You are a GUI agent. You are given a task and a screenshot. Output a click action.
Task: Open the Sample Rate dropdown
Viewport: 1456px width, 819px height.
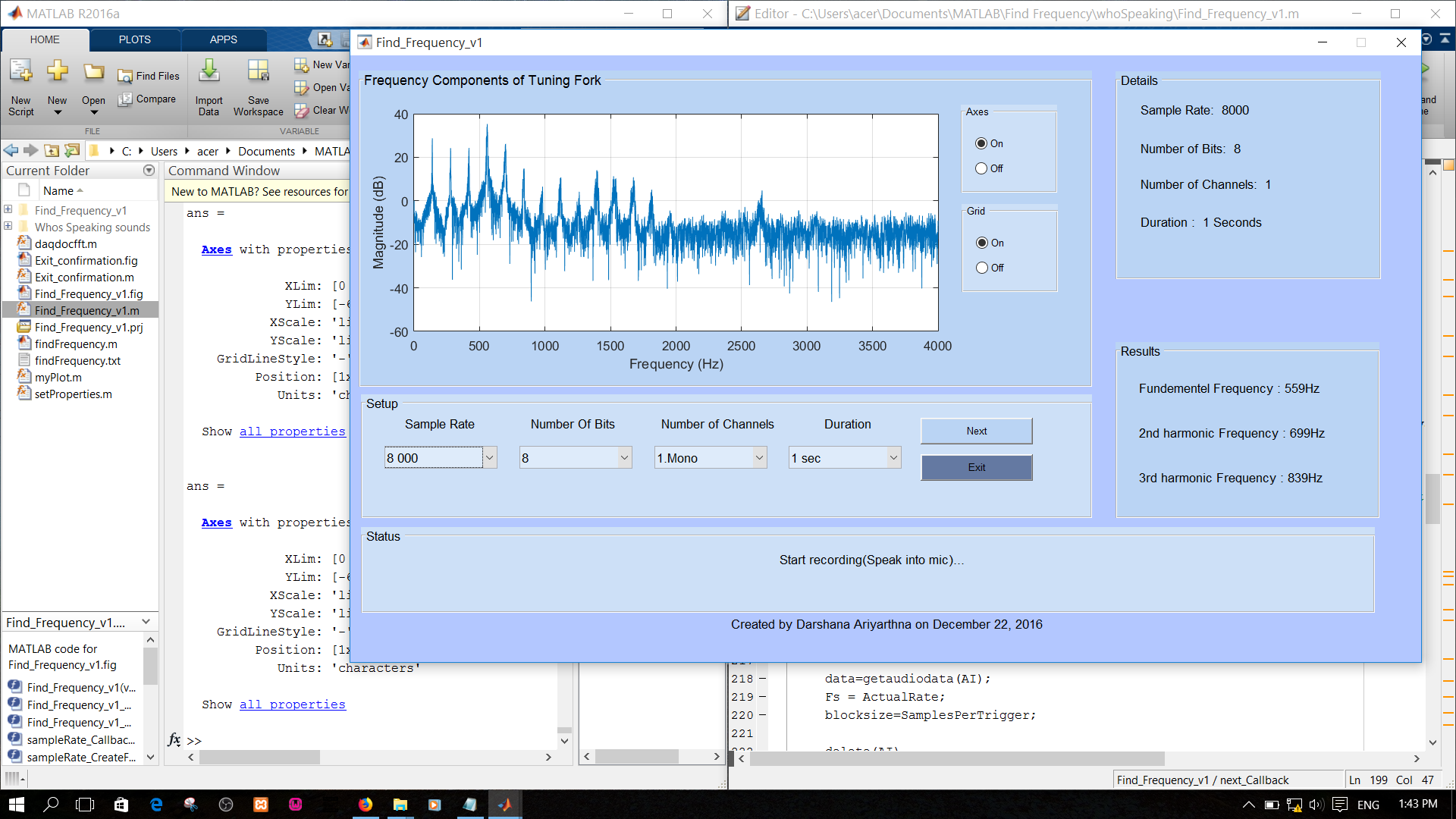click(489, 457)
